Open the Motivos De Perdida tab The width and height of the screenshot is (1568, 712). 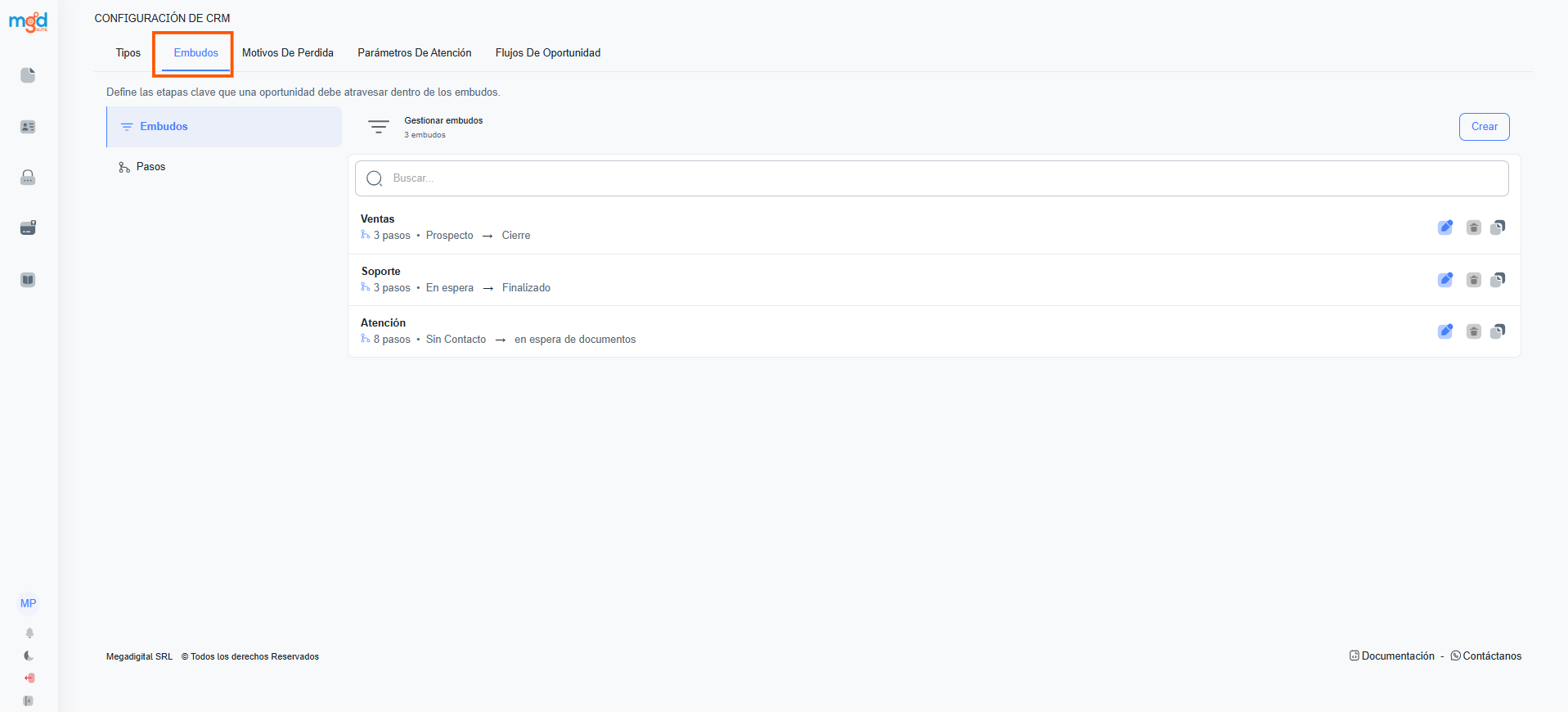288,53
